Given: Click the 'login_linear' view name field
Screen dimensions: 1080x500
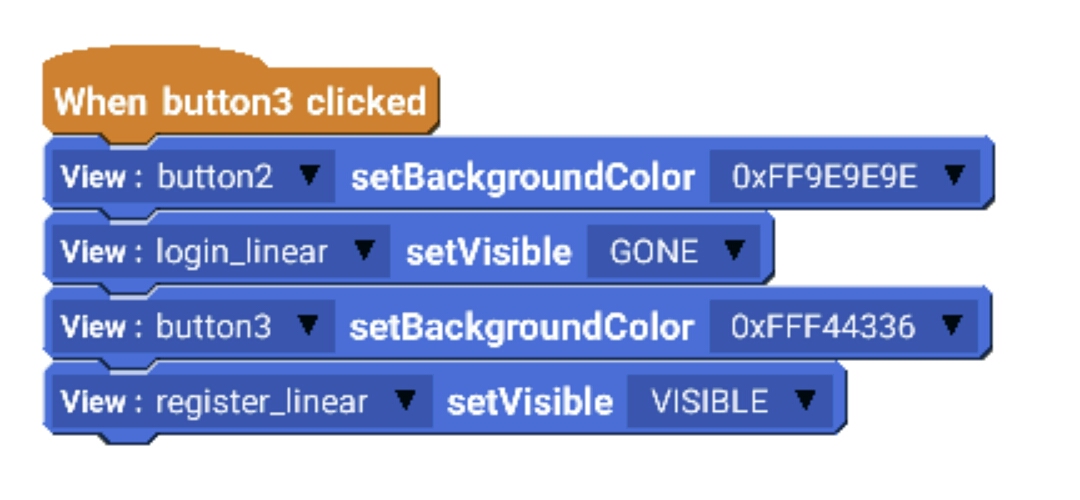Looking at the screenshot, I should pos(221,251).
